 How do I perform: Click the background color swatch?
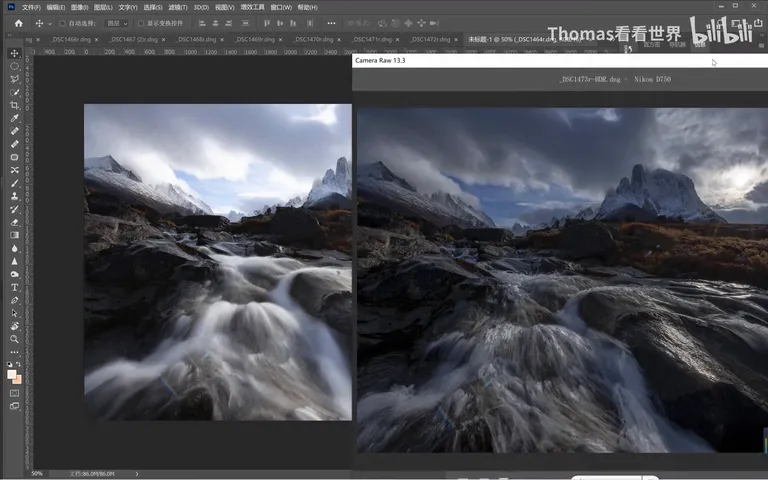pyautogui.click(x=18, y=380)
